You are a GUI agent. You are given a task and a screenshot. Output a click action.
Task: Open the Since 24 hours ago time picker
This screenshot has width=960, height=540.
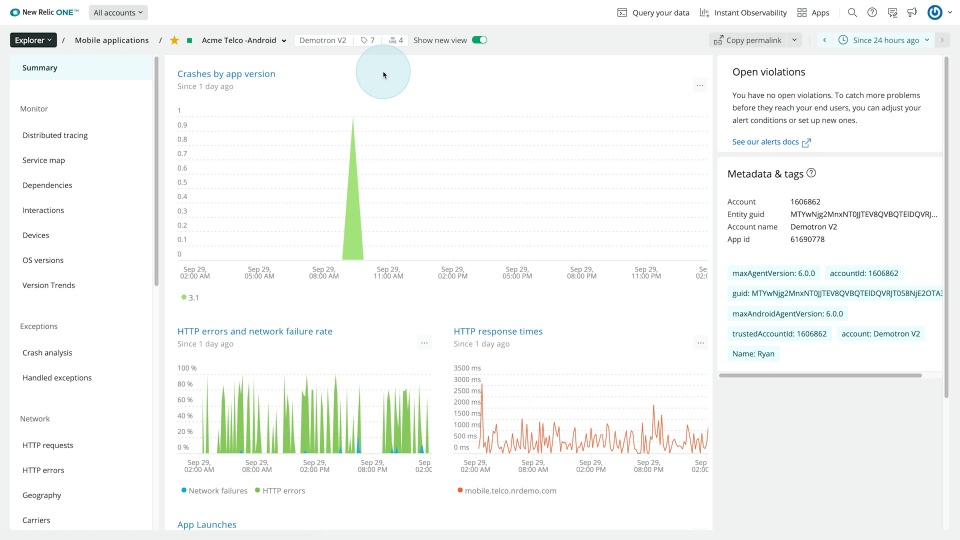[x=883, y=40]
